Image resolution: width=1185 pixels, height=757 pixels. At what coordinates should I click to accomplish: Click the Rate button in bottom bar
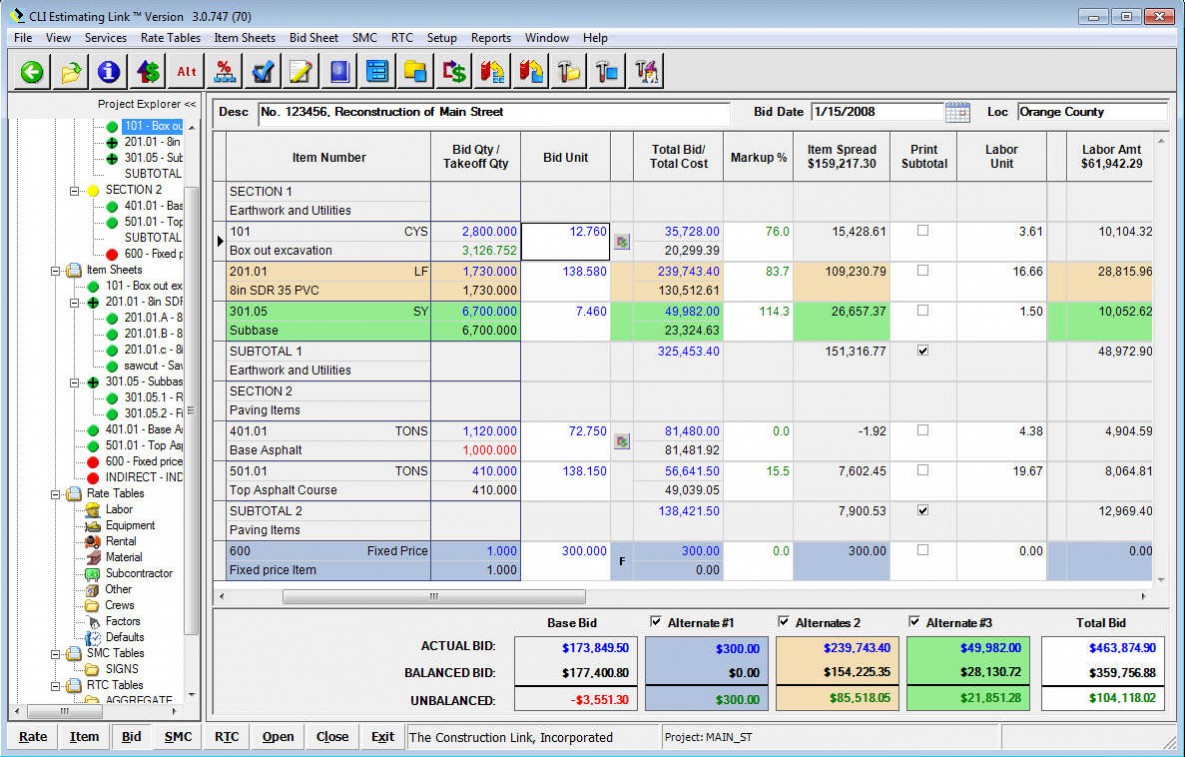32,737
